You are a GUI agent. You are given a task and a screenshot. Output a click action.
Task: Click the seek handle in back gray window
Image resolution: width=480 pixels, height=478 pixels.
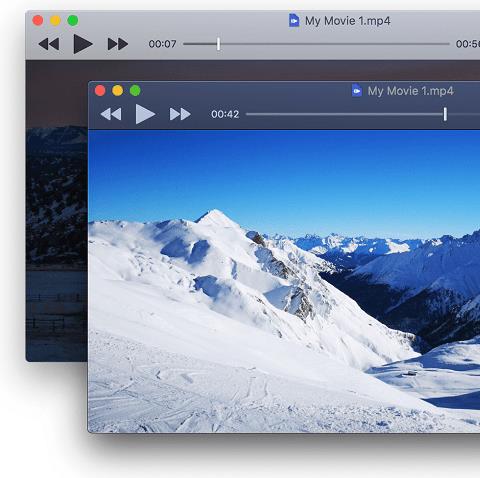click(x=218, y=44)
